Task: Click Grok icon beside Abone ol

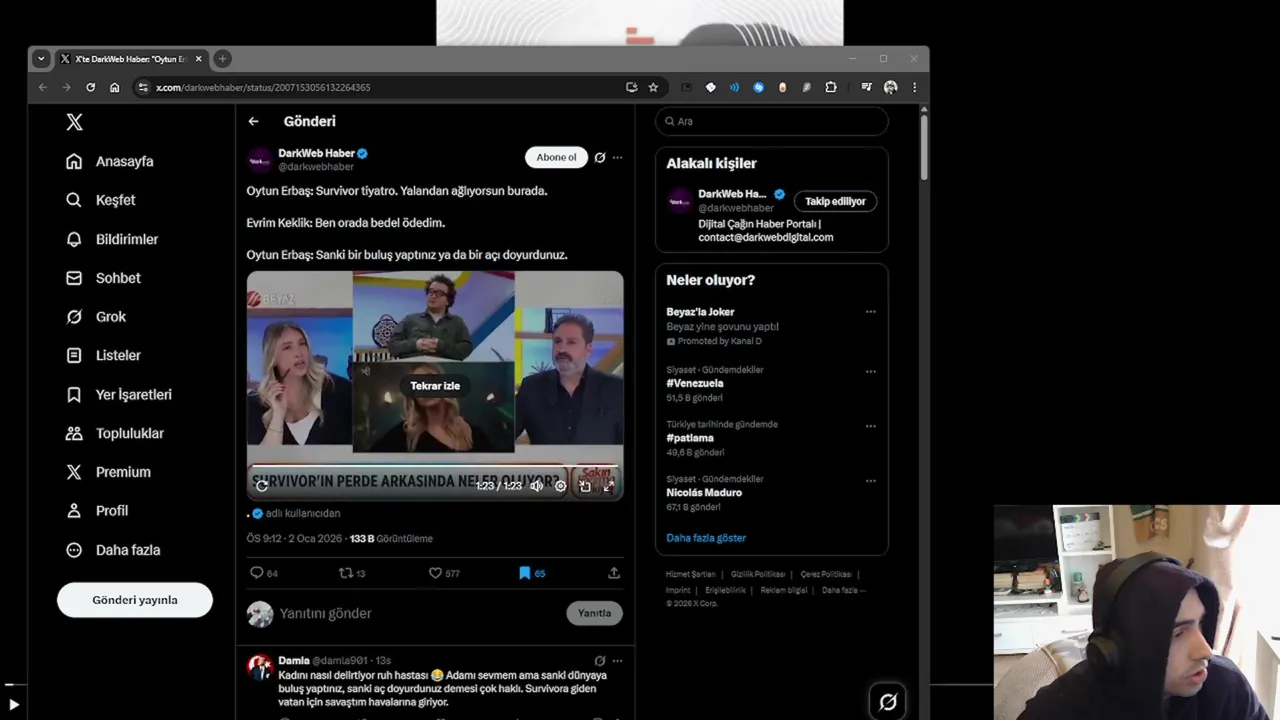Action: pyautogui.click(x=600, y=157)
